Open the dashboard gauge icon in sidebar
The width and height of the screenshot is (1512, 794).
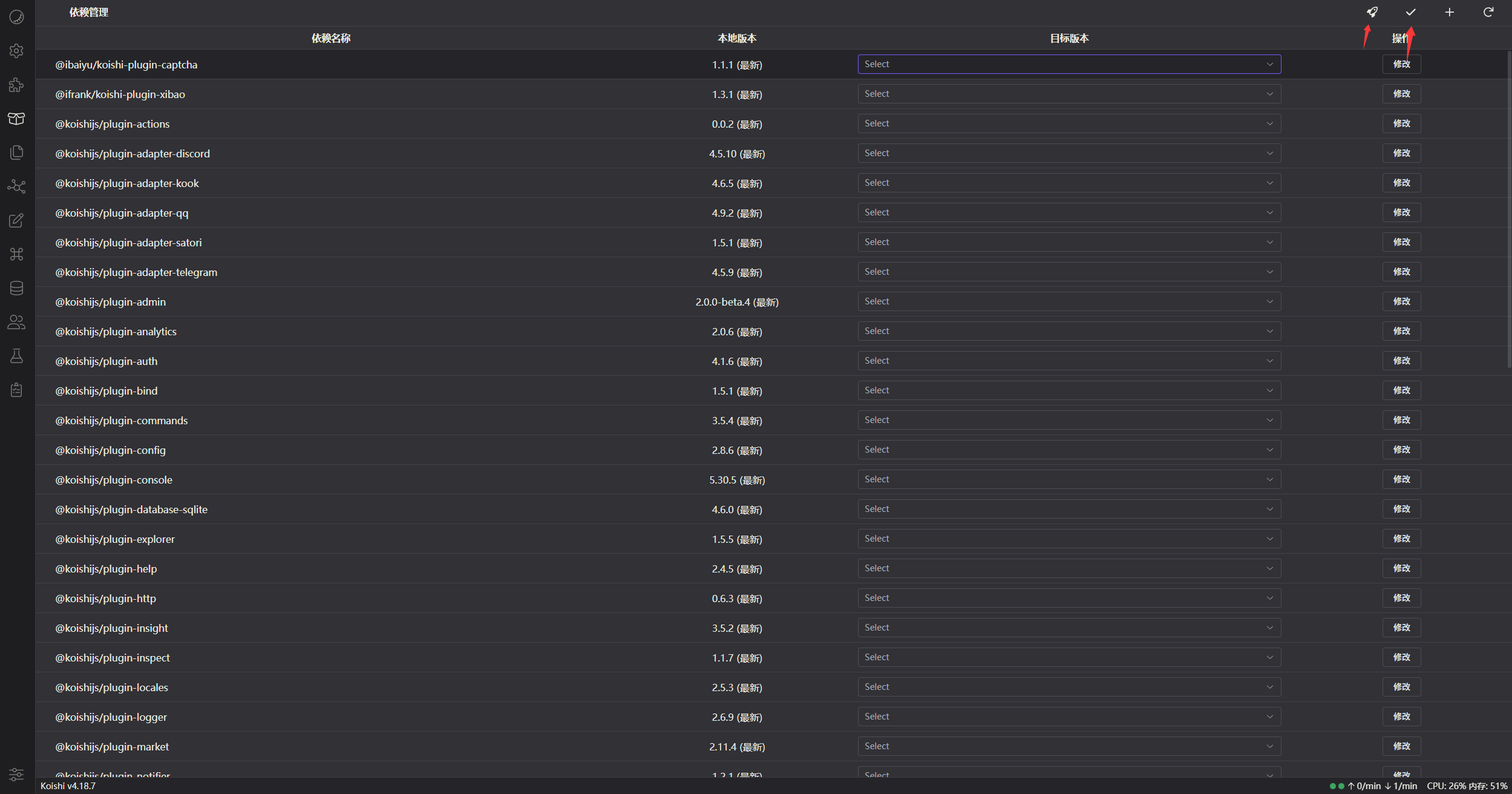pyautogui.click(x=17, y=17)
